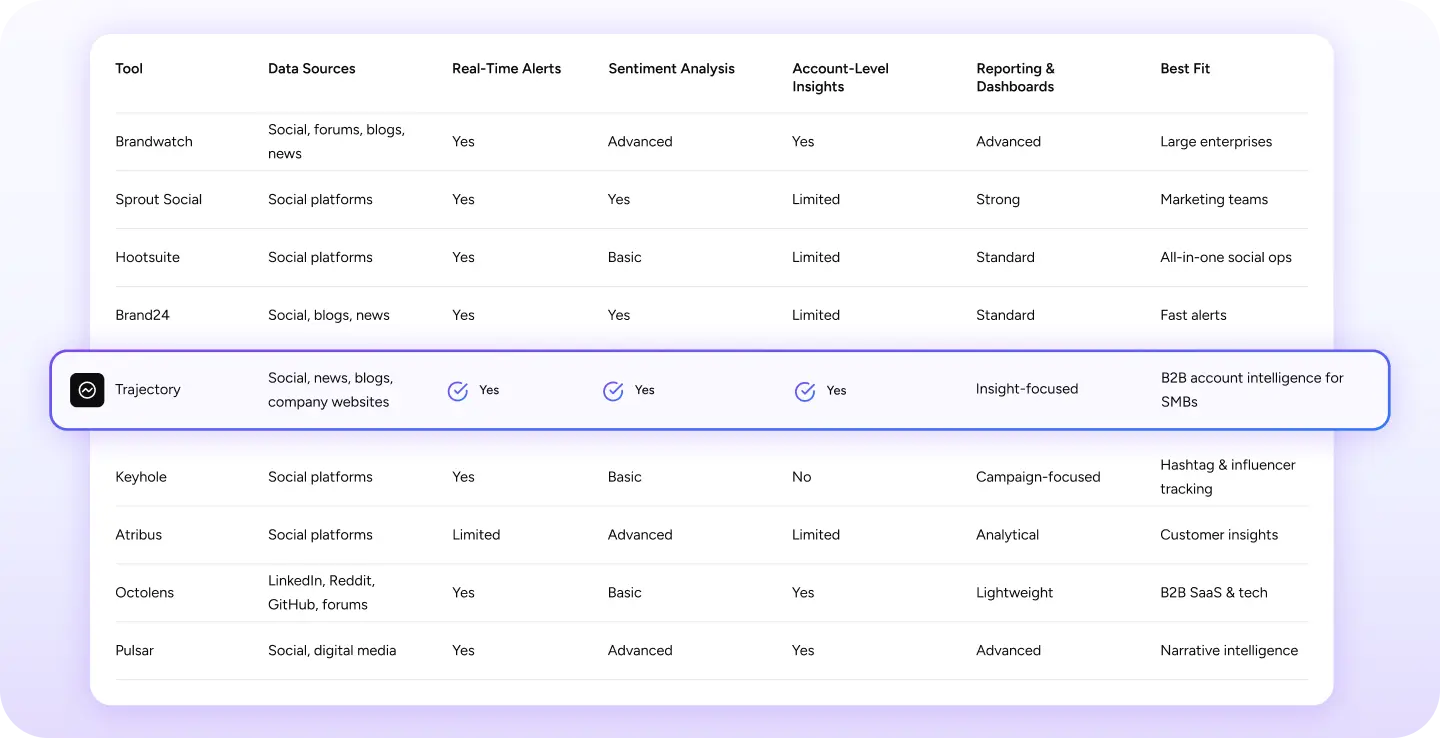Click the "Hootsuite" tool name
The width and height of the screenshot is (1440, 738).
(x=148, y=258)
